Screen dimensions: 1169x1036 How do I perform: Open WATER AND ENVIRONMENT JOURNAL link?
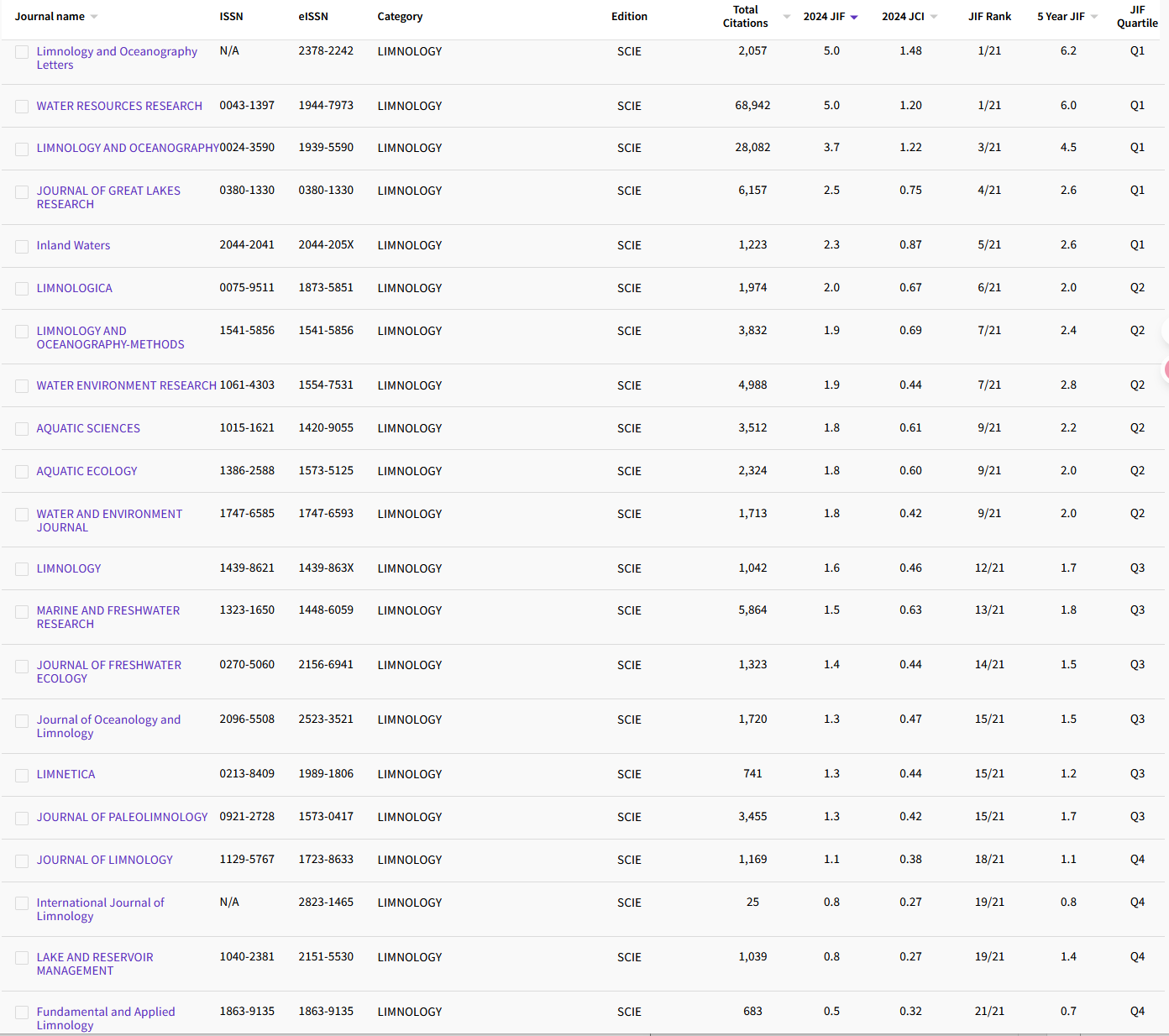109,521
